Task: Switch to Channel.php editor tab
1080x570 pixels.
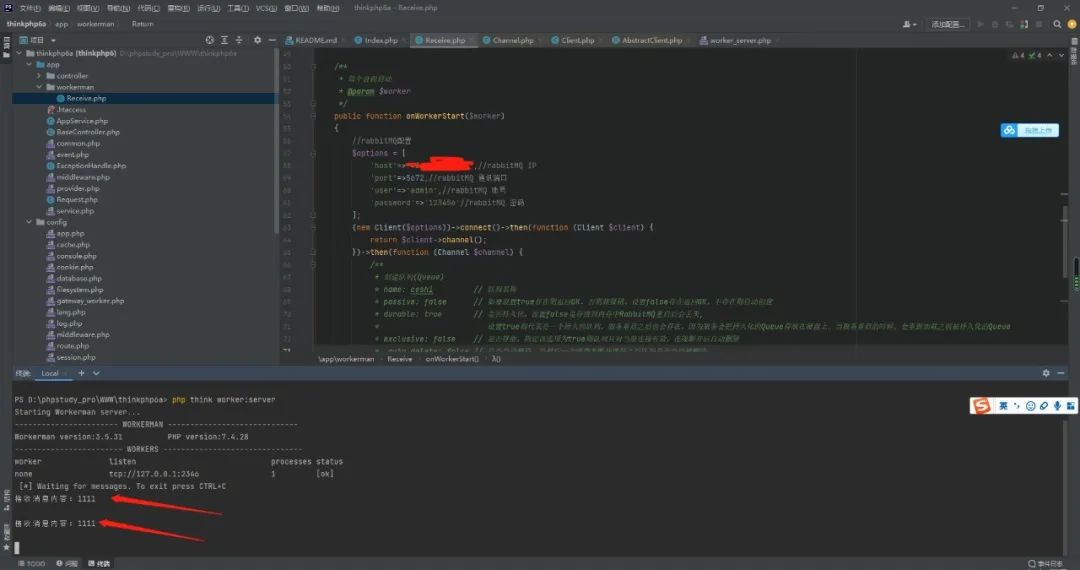Action: (508, 40)
